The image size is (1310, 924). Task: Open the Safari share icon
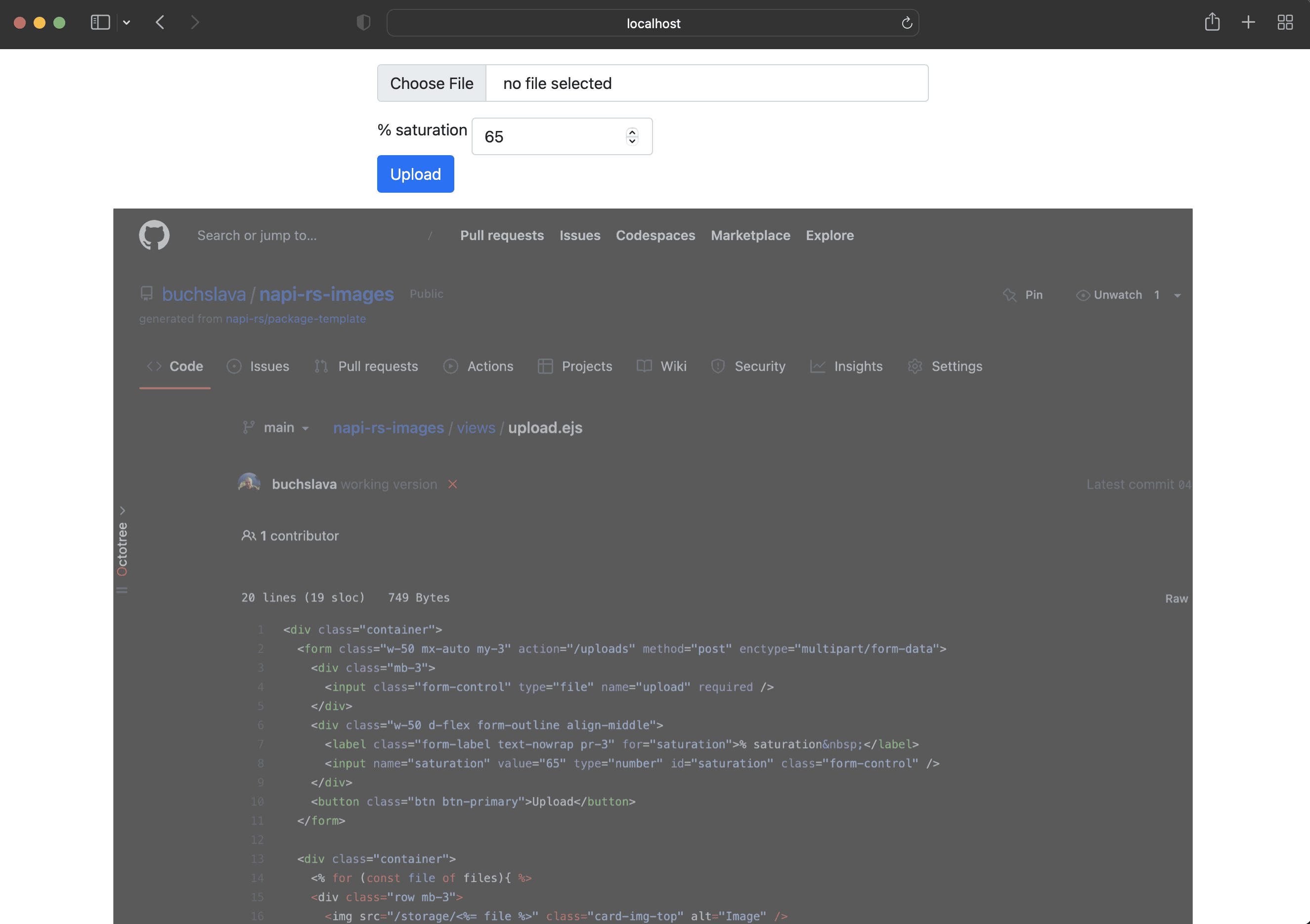[1212, 23]
